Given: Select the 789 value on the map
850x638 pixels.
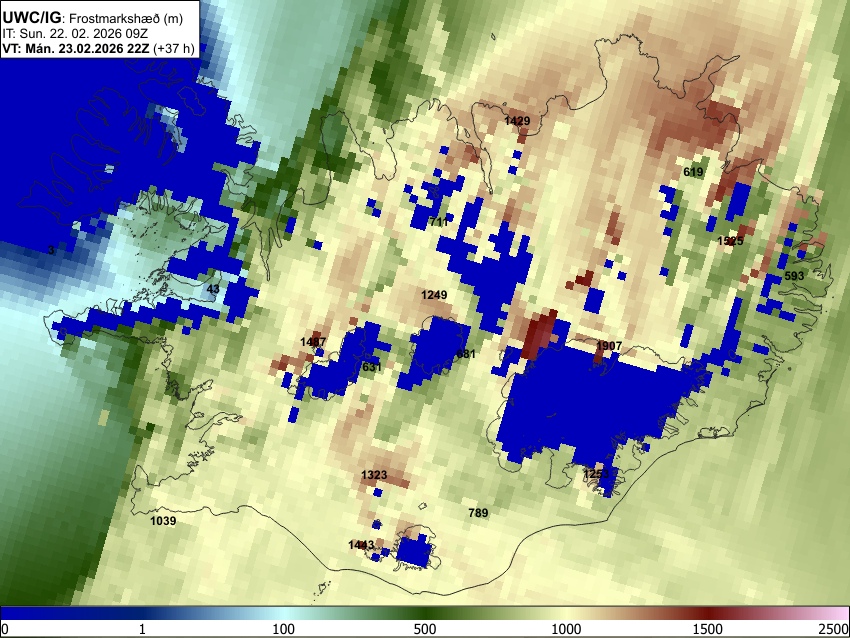Looking at the screenshot, I should coord(478,513).
